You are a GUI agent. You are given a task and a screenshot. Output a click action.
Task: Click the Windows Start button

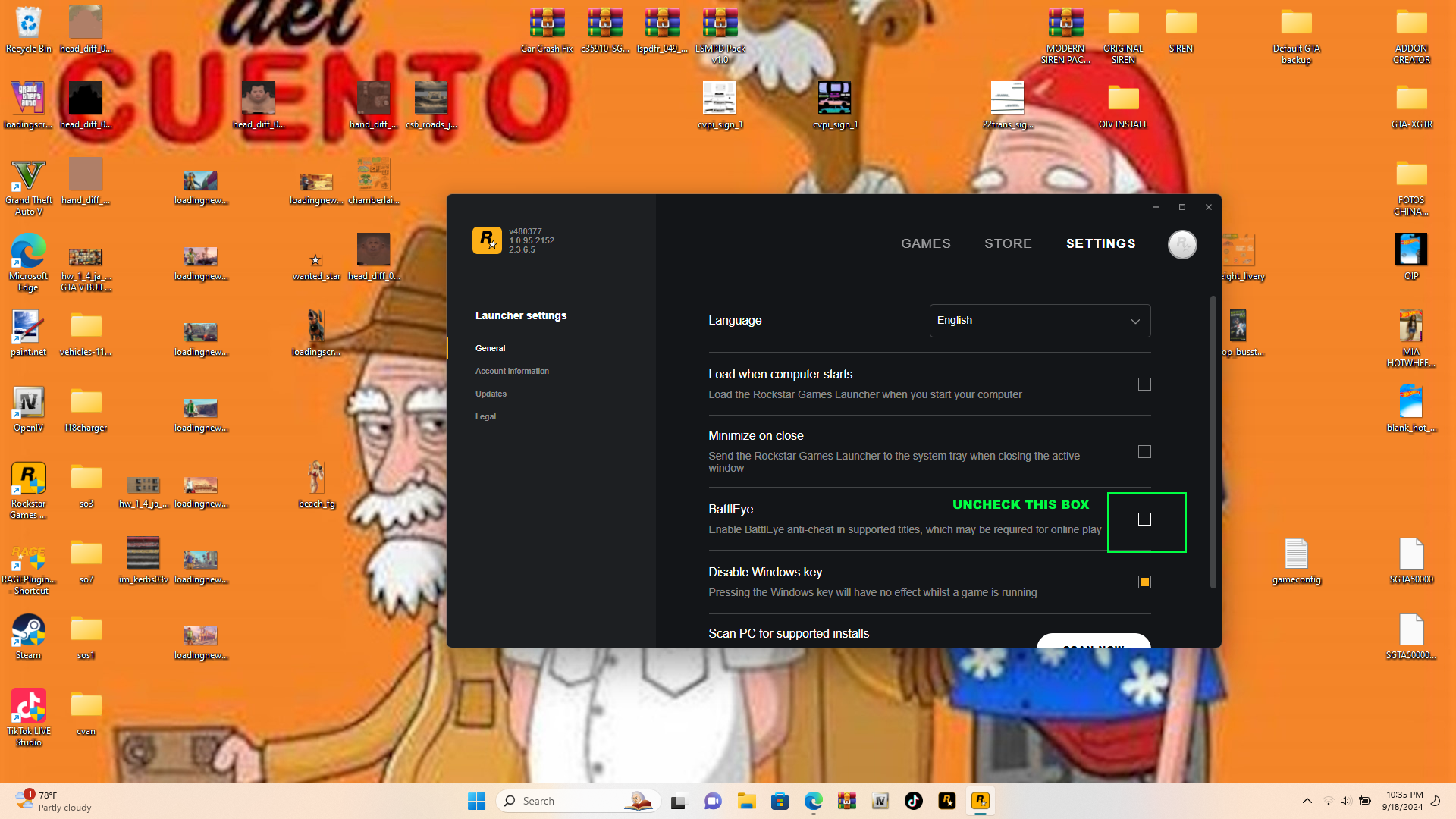tap(476, 801)
